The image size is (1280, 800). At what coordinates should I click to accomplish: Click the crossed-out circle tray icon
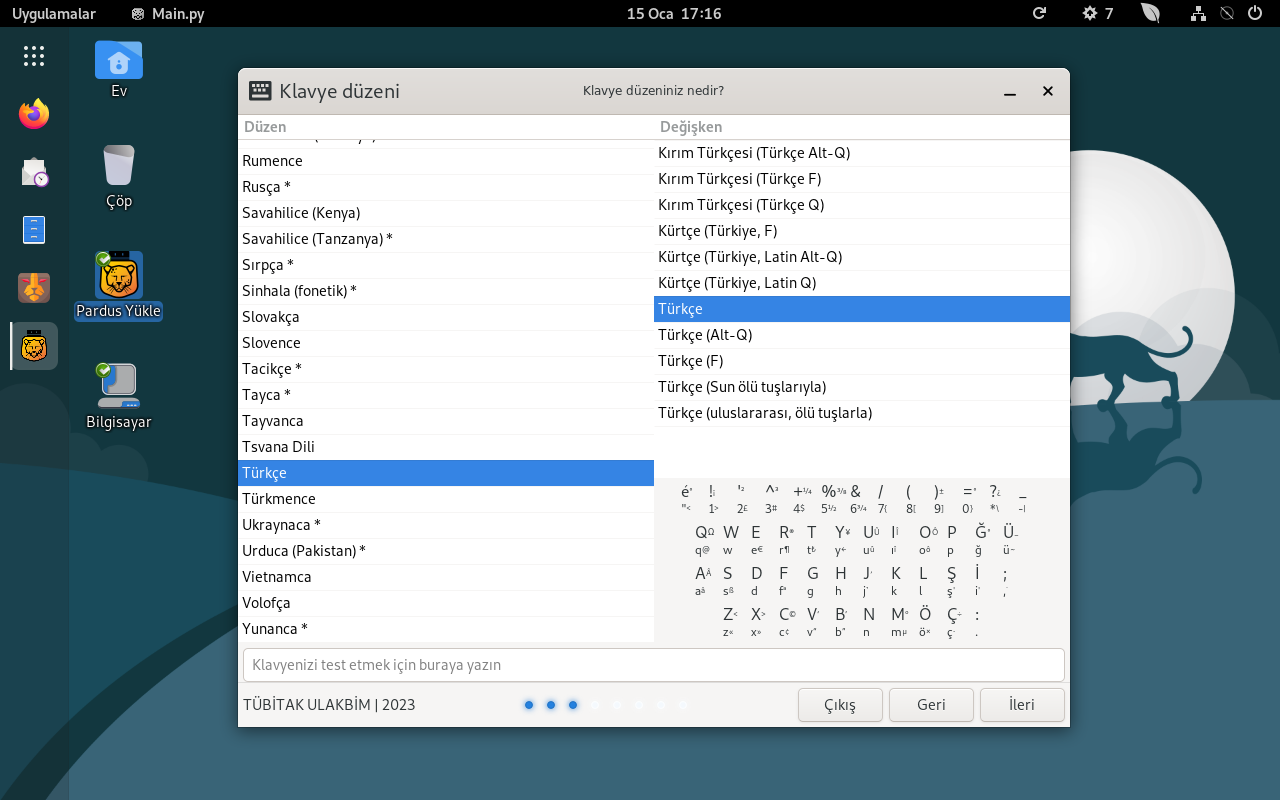1227,13
